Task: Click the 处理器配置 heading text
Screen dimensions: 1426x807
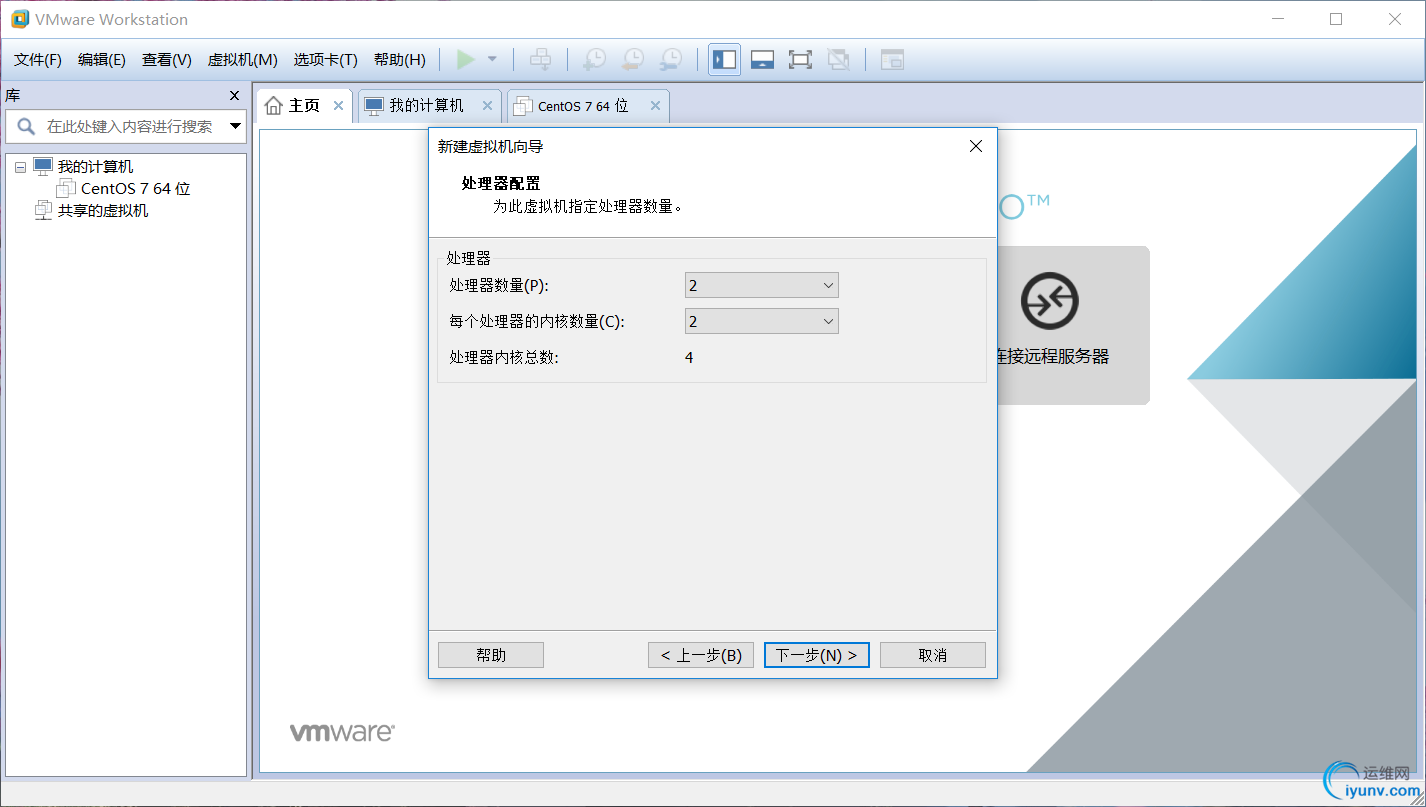Action: coord(501,184)
